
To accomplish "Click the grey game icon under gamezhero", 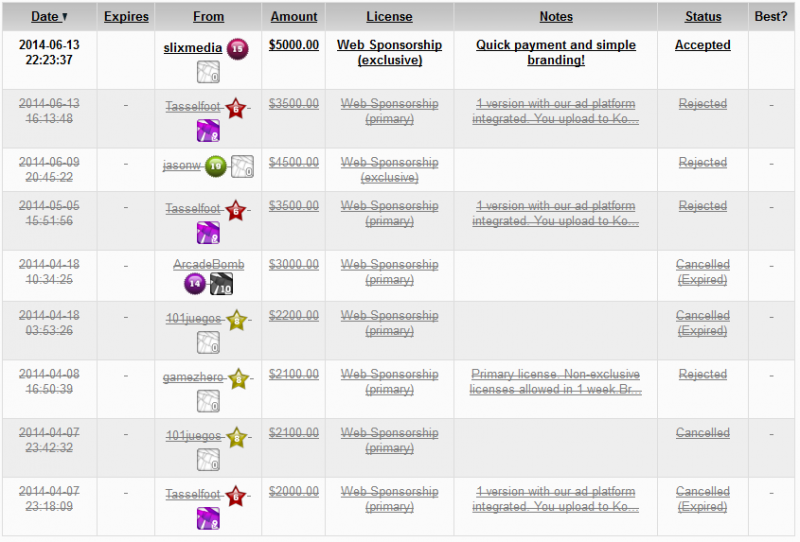I will (x=208, y=401).
